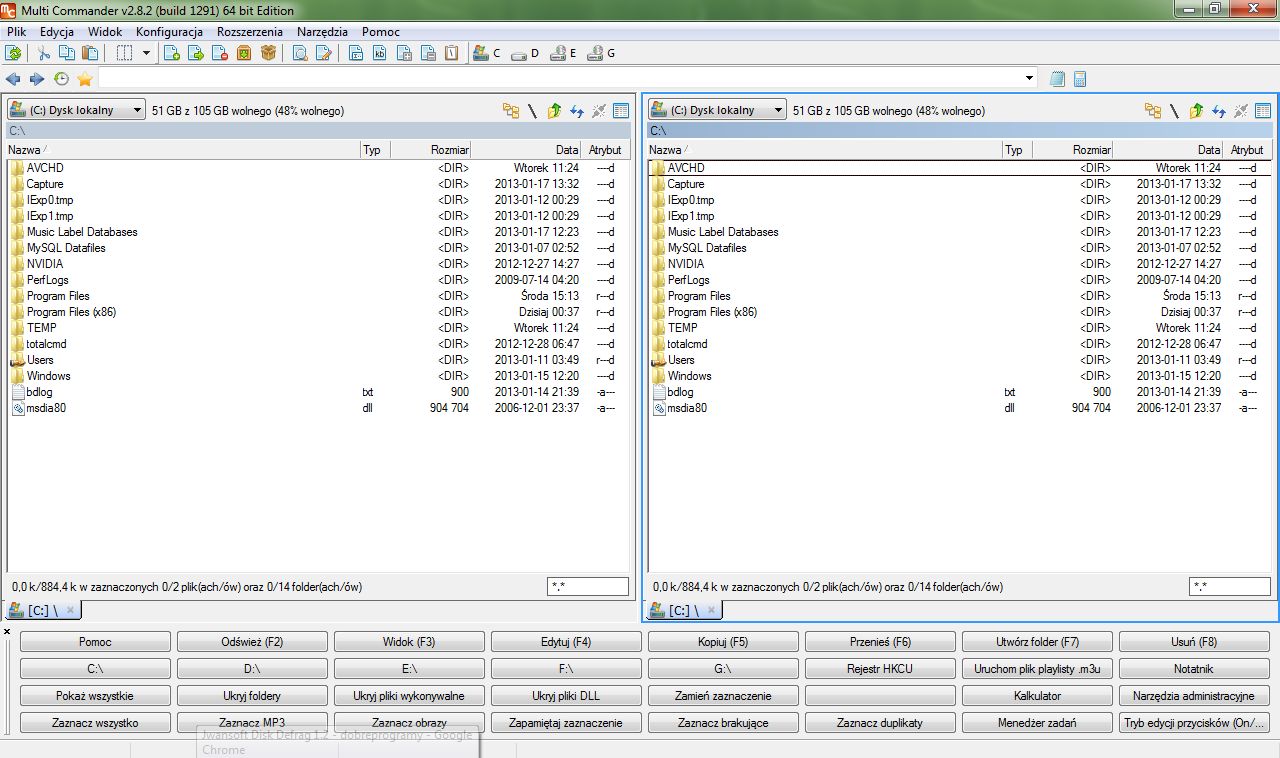Open left panel drive selector dropdown
The image size is (1280, 758).
pyautogui.click(x=77, y=110)
